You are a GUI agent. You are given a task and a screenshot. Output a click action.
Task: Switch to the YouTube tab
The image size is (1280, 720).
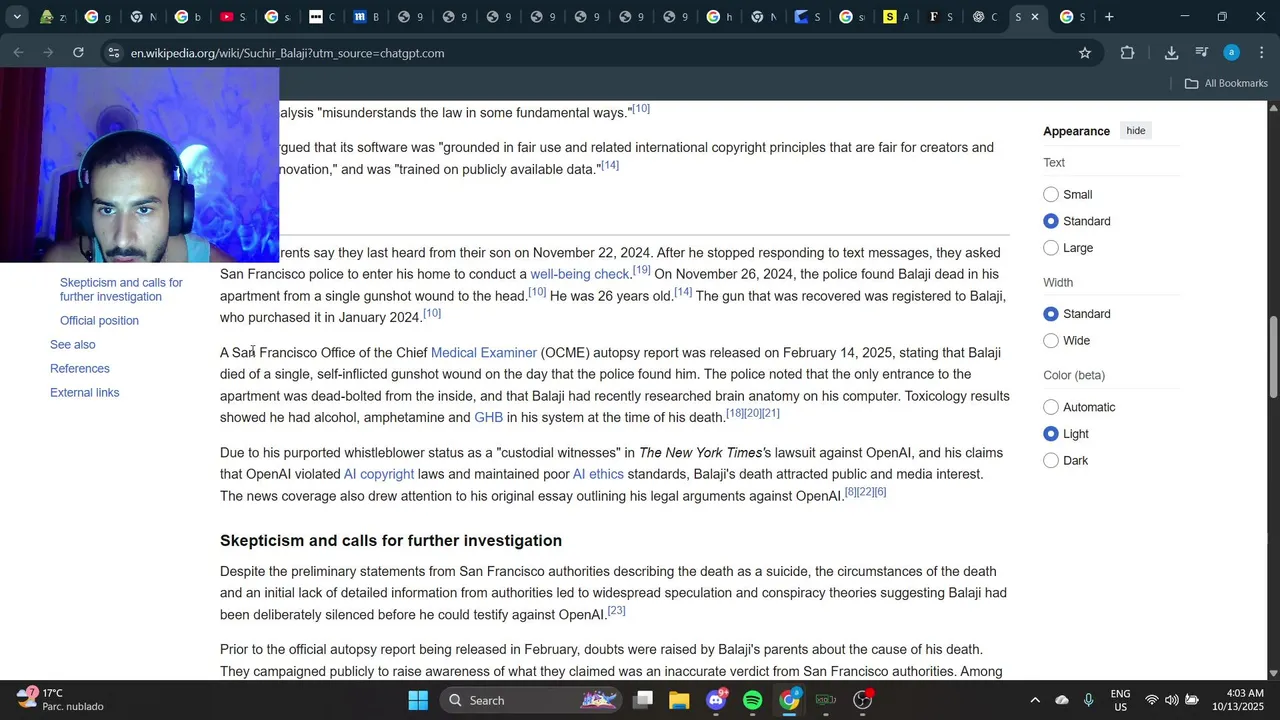pyautogui.click(x=232, y=17)
